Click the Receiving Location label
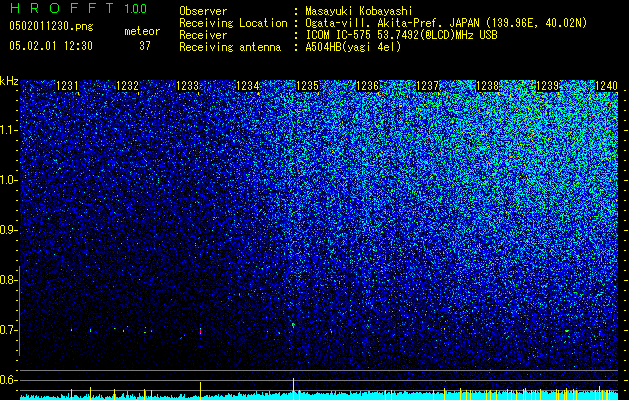The width and height of the screenshot is (629, 400). [x=233, y=23]
